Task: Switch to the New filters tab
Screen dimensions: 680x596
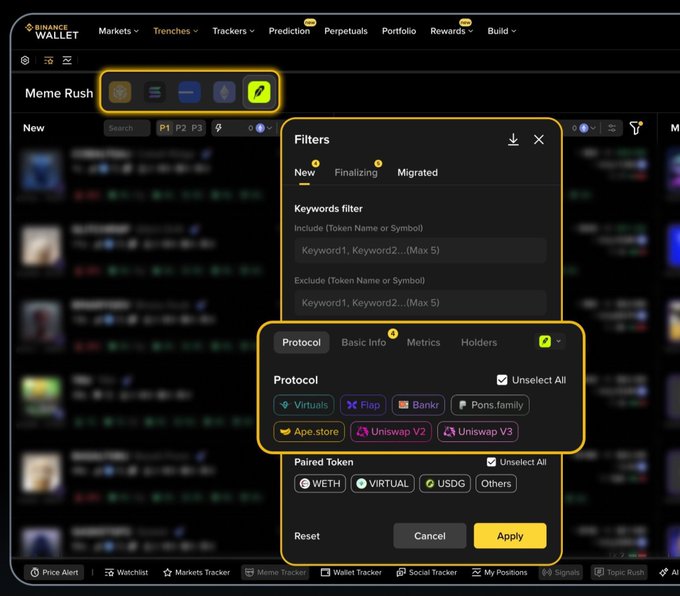Action: tap(304, 173)
